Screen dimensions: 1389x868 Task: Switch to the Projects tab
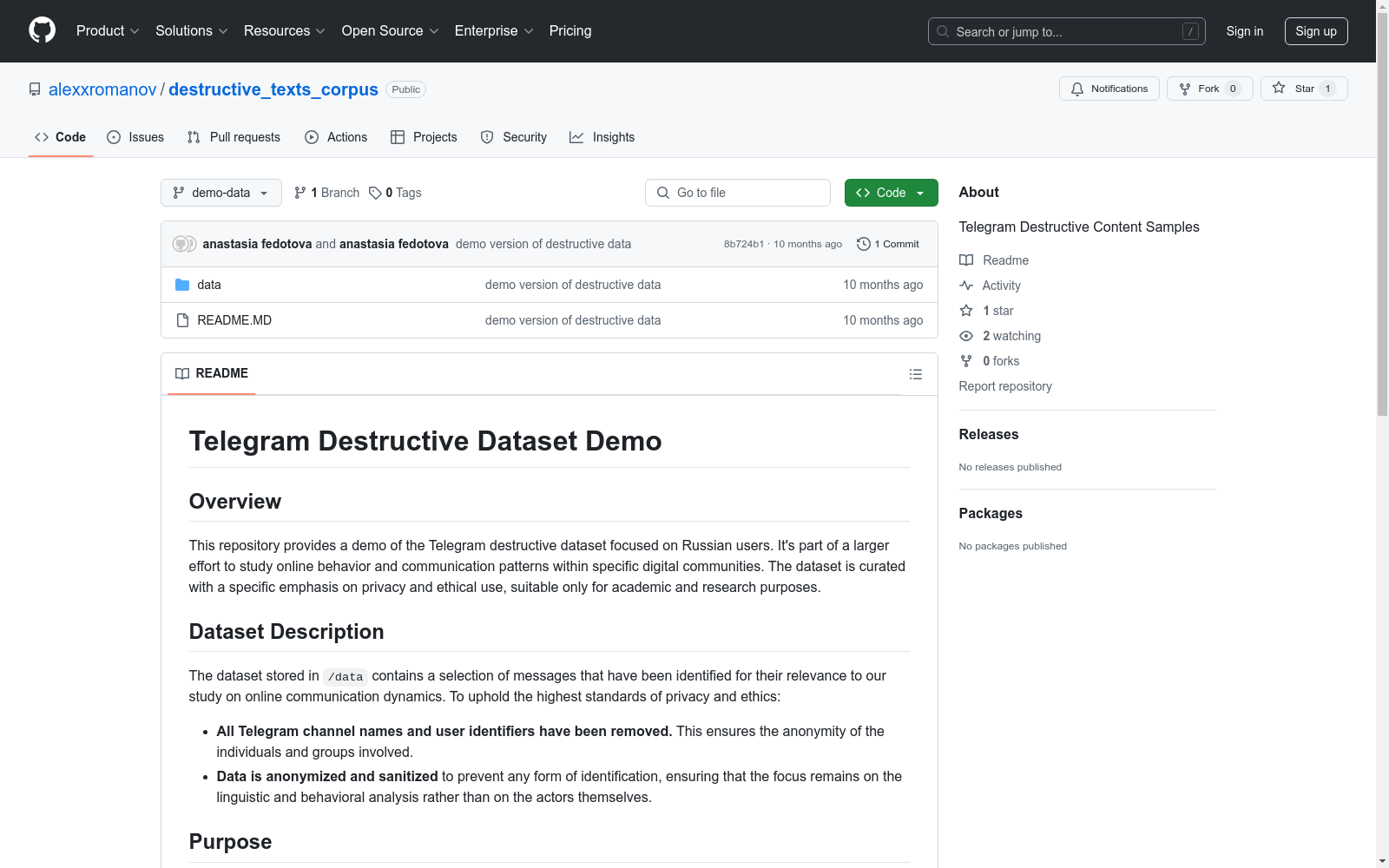(x=424, y=137)
